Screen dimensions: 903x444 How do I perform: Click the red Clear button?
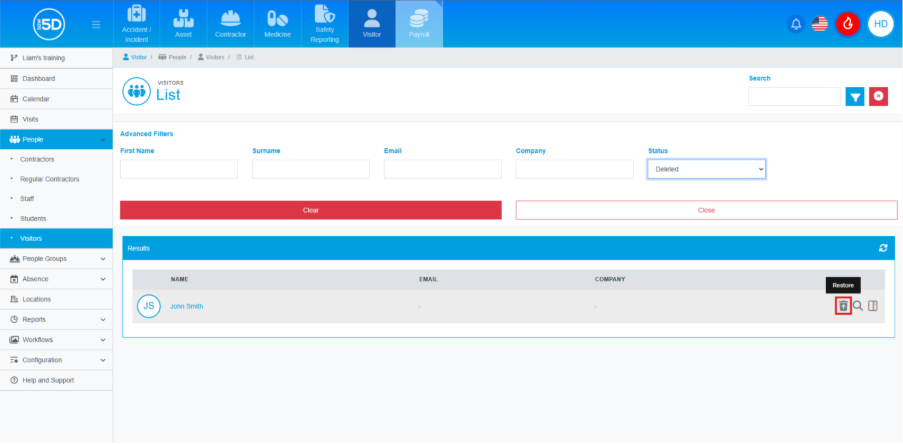tap(310, 210)
